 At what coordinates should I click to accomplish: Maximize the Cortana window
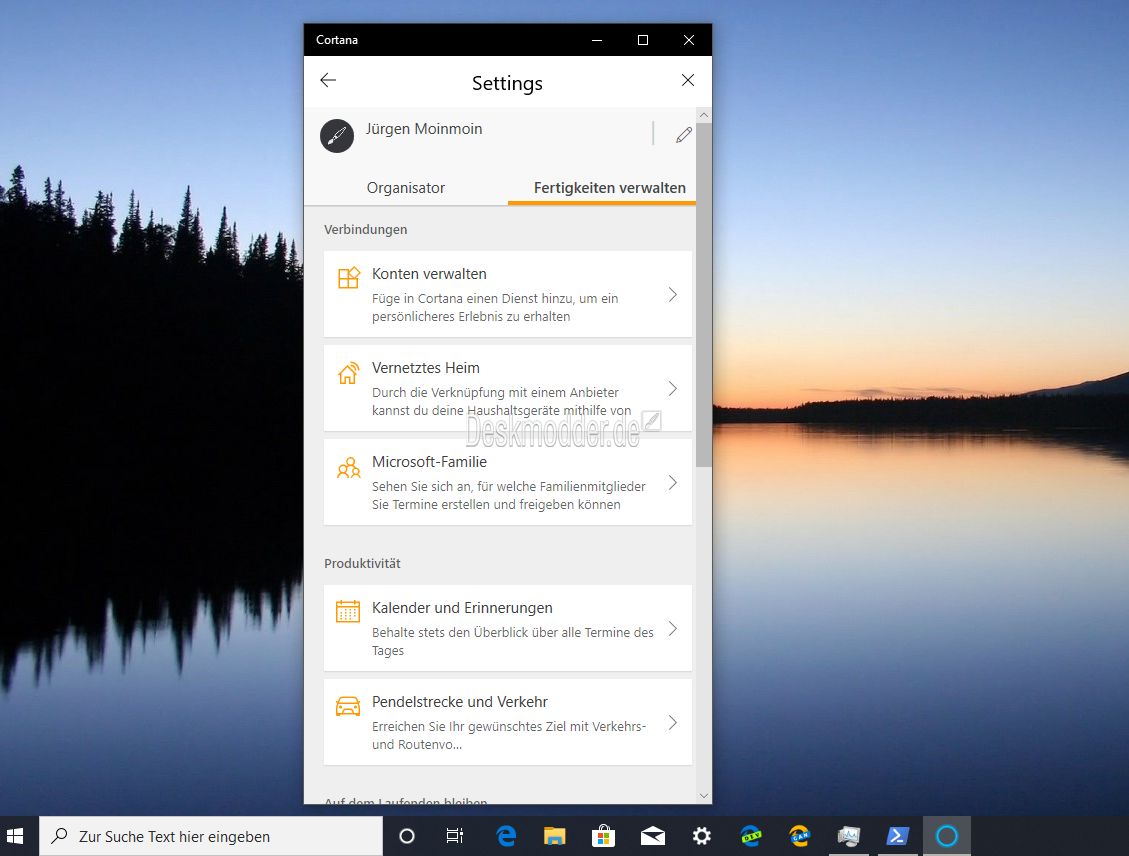click(x=643, y=40)
